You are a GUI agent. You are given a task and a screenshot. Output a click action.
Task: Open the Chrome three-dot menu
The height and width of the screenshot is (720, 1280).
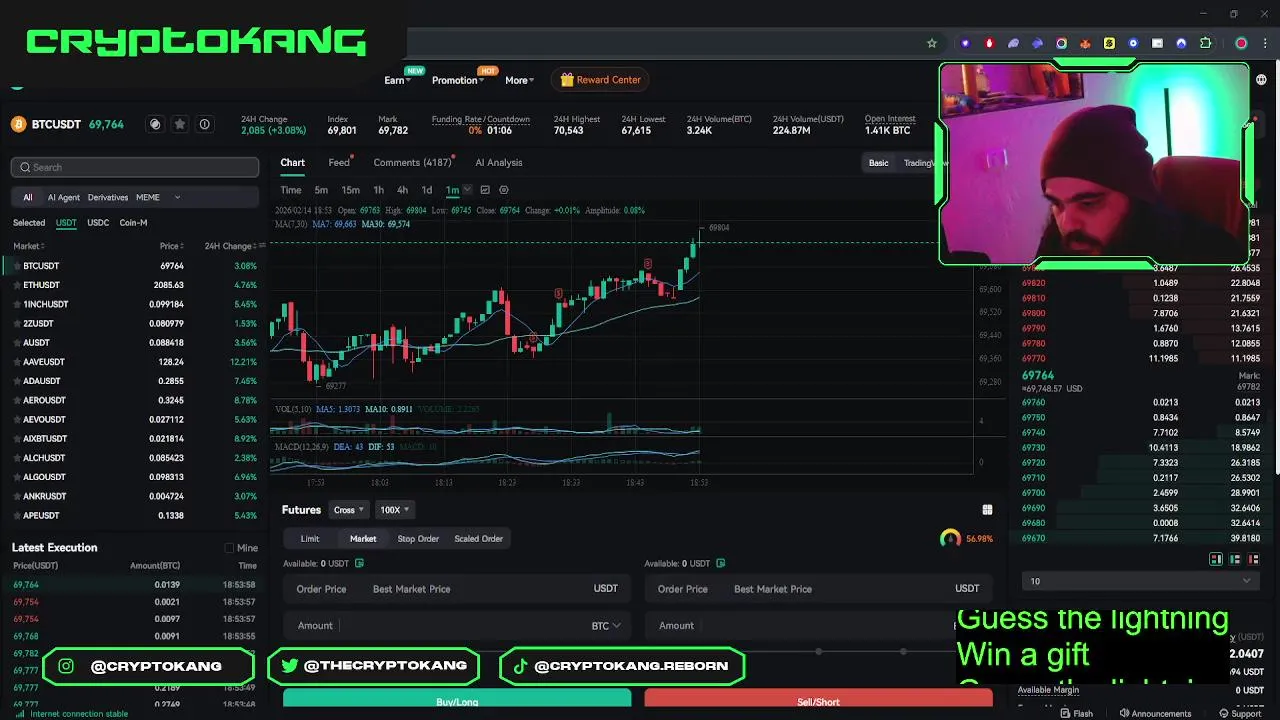pos(1265,43)
